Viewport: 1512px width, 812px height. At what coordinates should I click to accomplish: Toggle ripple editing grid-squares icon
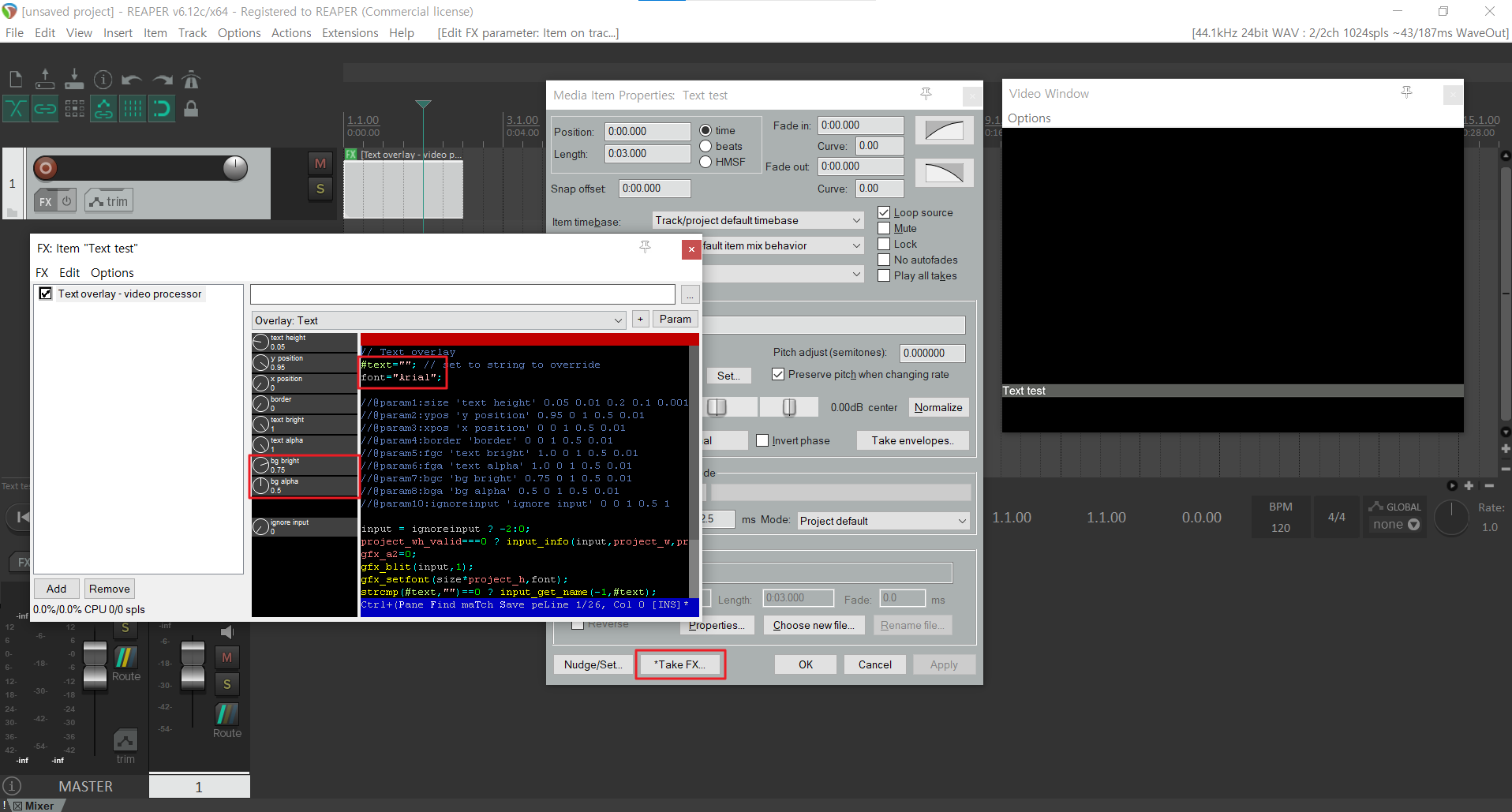(74, 108)
